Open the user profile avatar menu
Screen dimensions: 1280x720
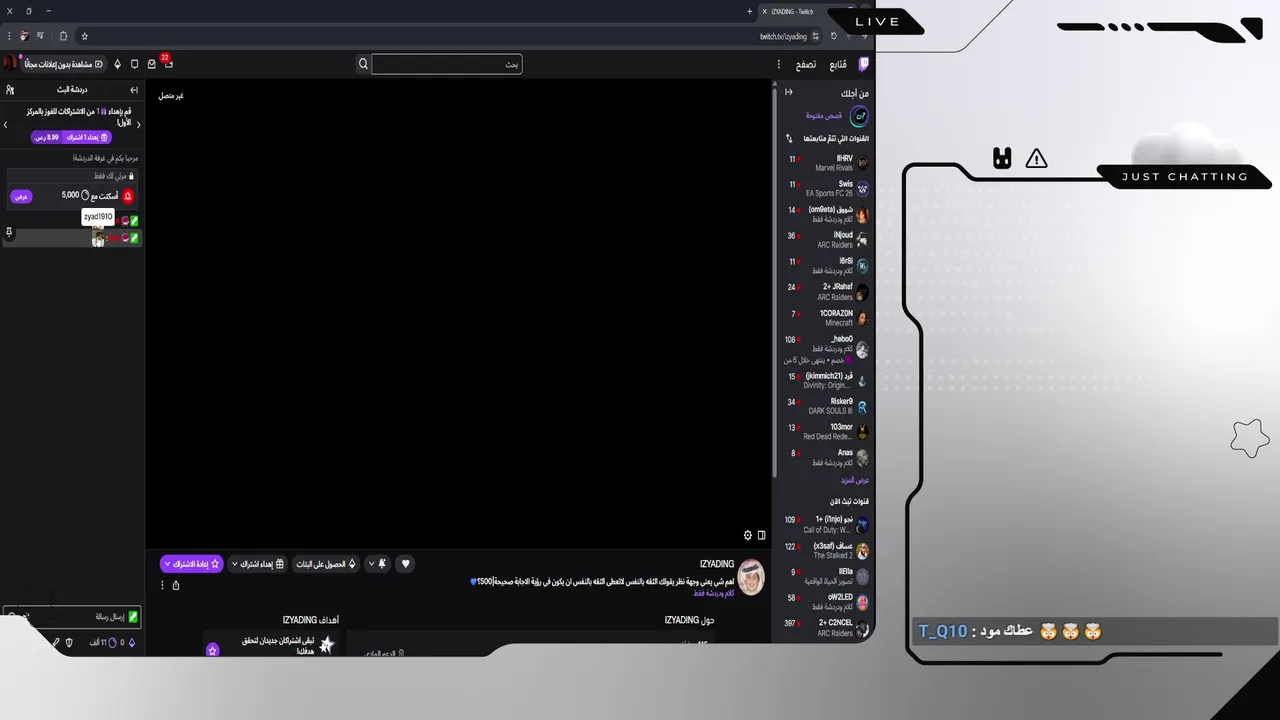point(10,63)
